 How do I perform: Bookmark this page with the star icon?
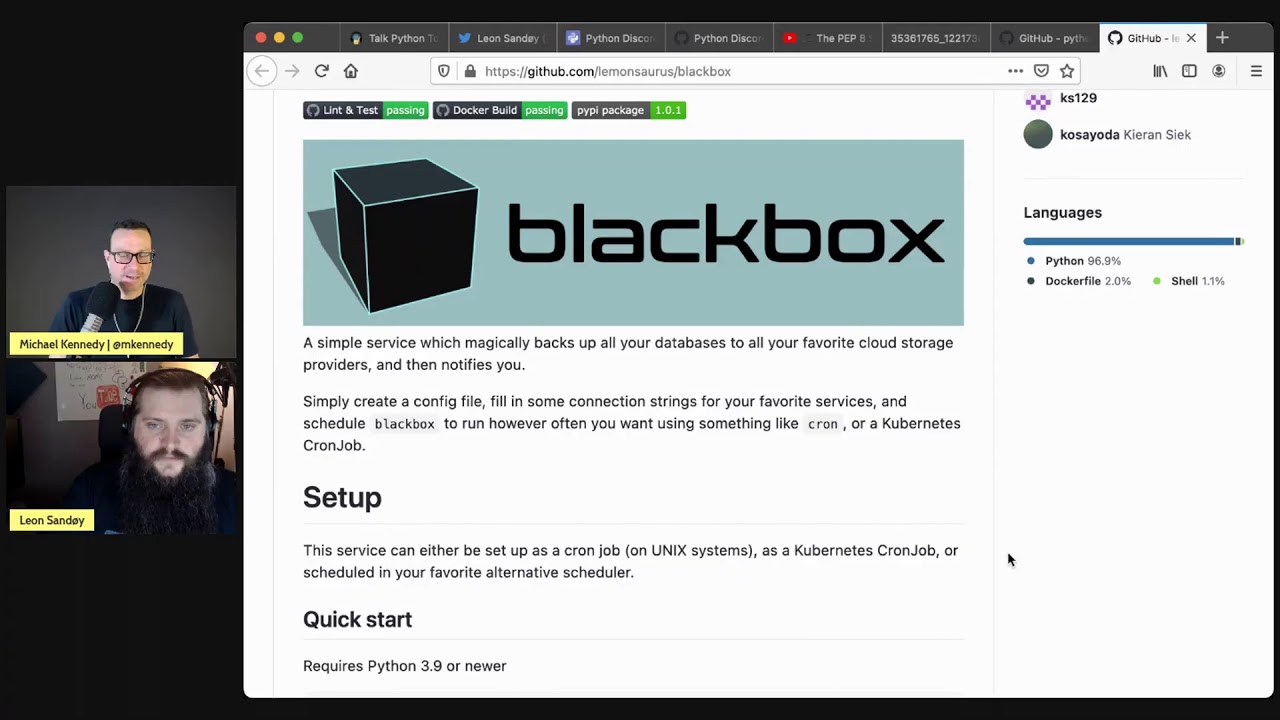pos(1067,71)
